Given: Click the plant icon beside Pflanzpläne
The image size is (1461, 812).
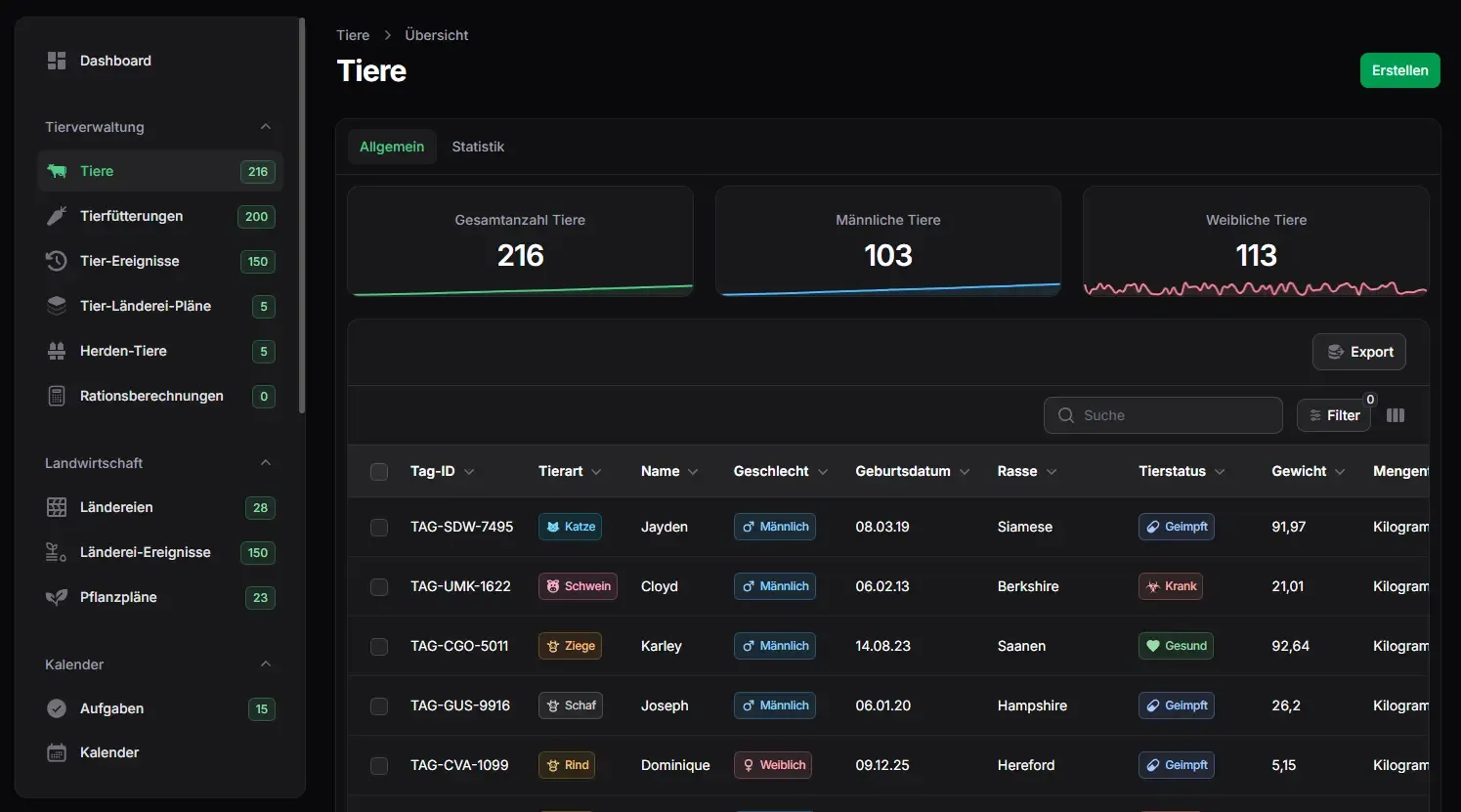Looking at the screenshot, I should [57, 597].
